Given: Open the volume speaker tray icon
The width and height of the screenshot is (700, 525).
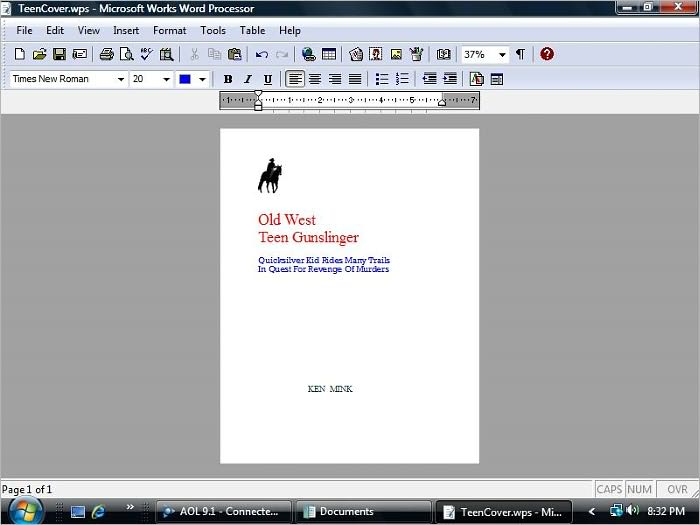Looking at the screenshot, I should (x=632, y=510).
